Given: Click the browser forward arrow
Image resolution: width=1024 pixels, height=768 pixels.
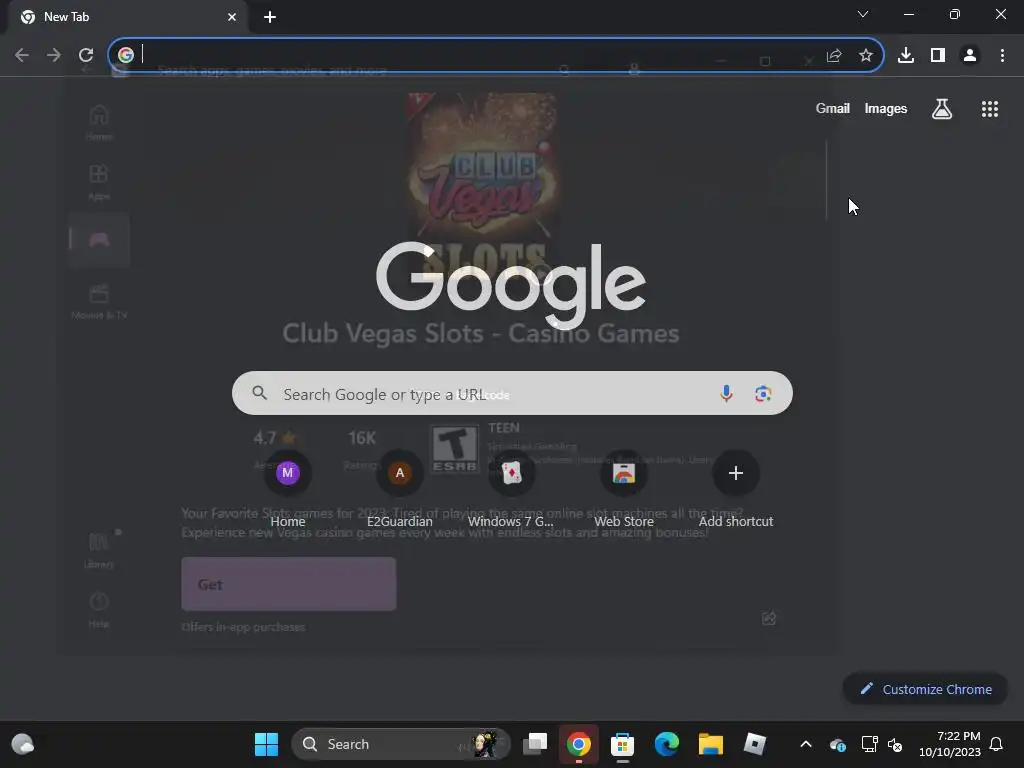Looking at the screenshot, I should 54,56.
